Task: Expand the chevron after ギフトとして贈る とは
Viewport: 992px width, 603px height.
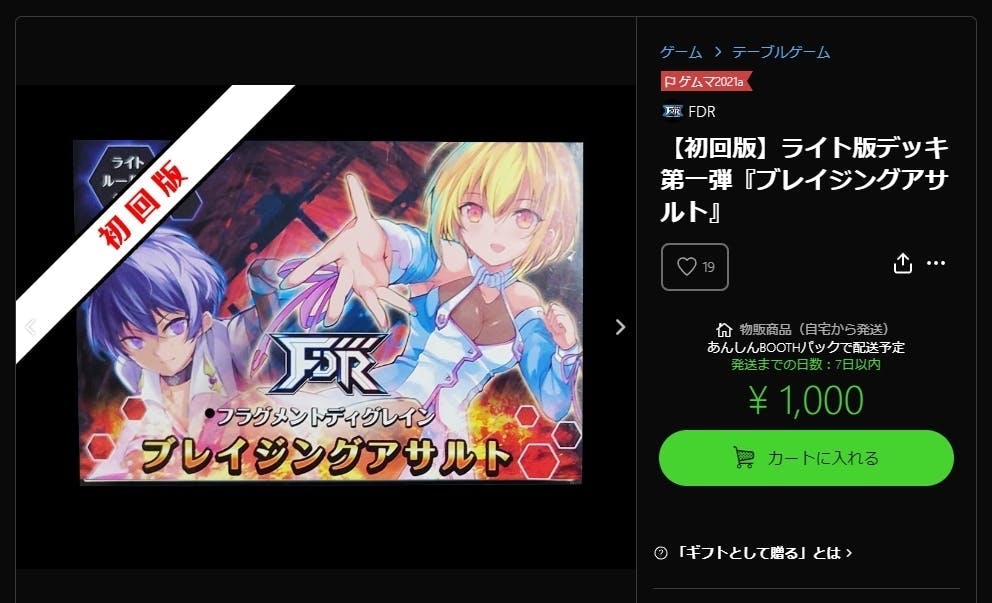Action: (x=848, y=553)
